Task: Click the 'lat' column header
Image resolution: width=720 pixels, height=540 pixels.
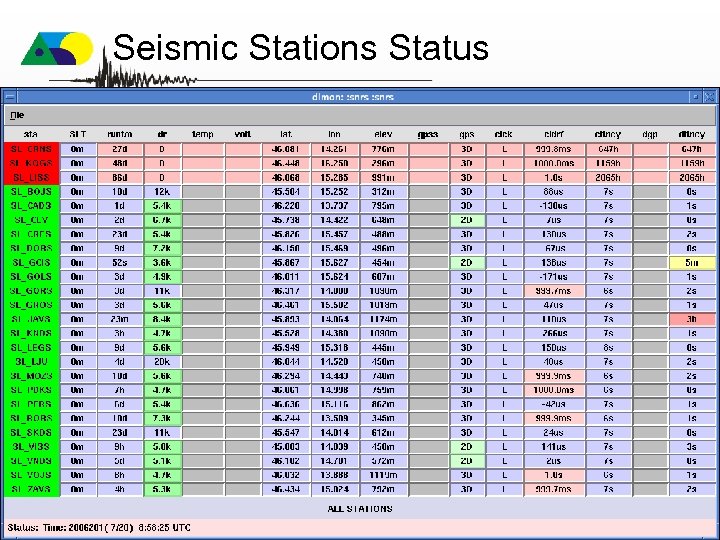Action: [286, 134]
